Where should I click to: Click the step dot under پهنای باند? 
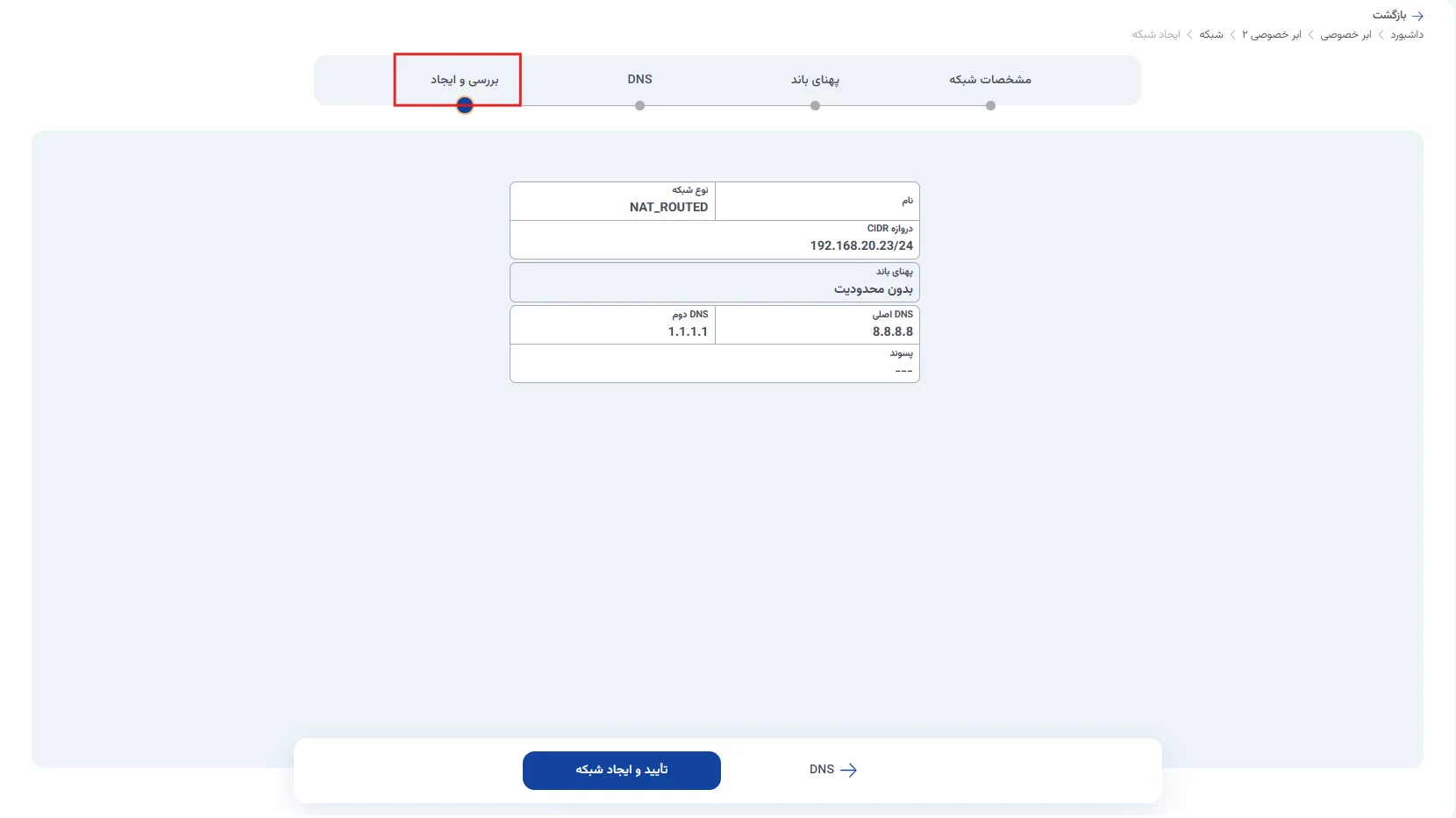(x=815, y=105)
